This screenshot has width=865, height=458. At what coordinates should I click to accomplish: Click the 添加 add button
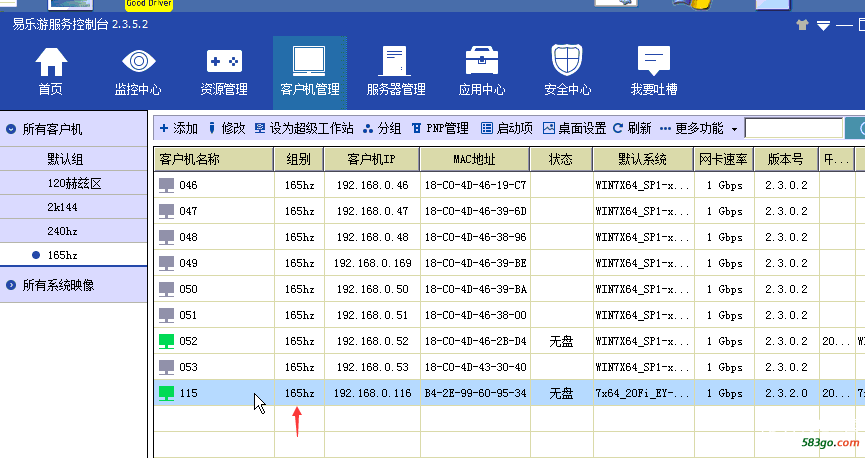tap(178, 129)
